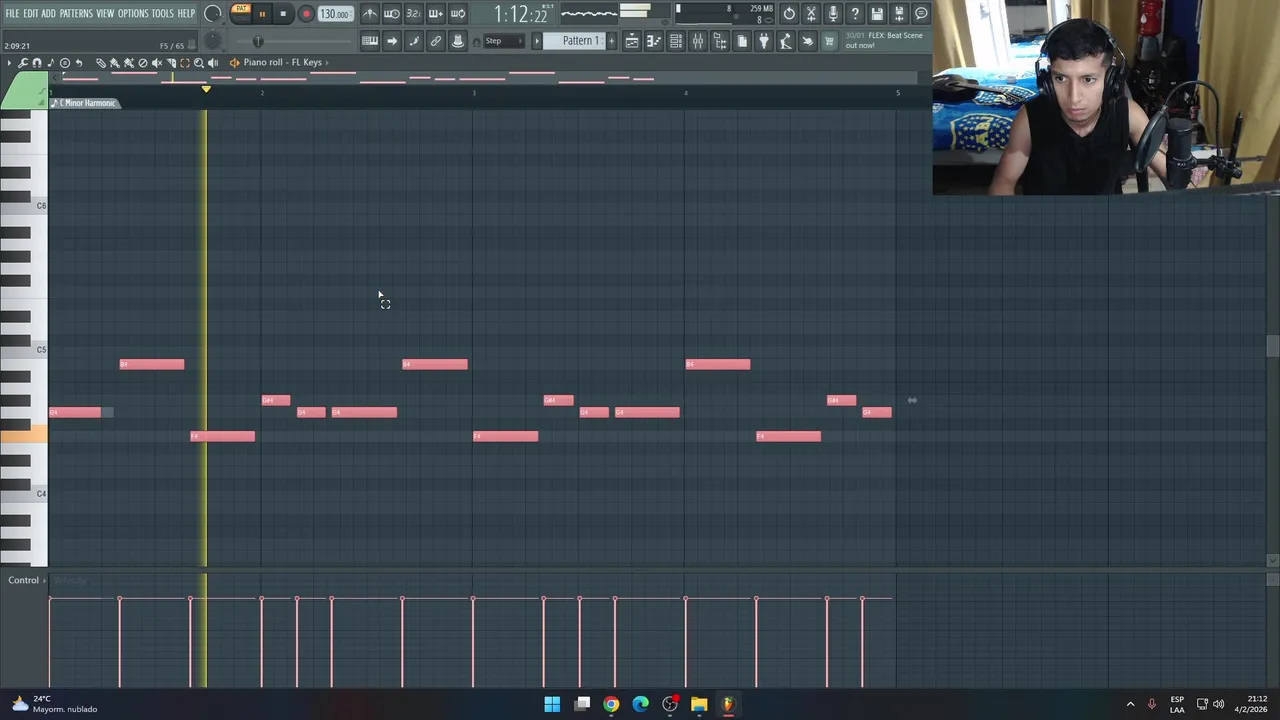The image size is (1280, 720).
Task: Click the main pitch knob
Action: click(x=212, y=41)
